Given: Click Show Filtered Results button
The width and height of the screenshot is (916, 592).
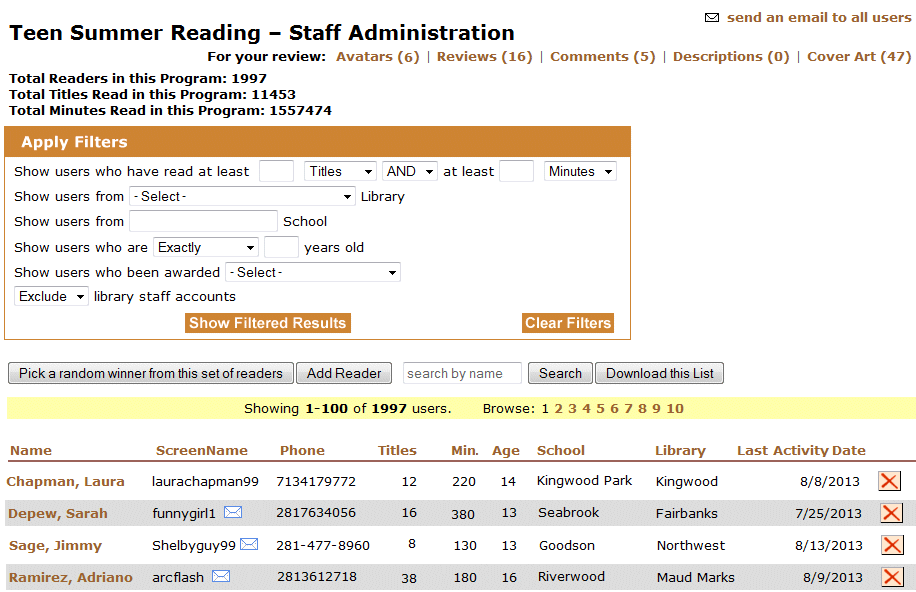Looking at the screenshot, I should [x=267, y=323].
